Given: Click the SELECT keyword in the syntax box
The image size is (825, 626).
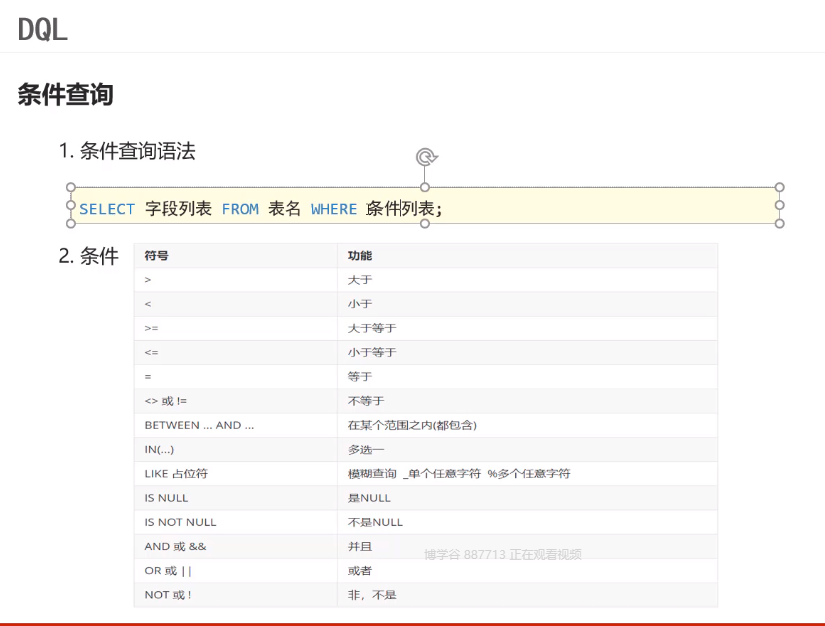Looking at the screenshot, I should click(x=107, y=209).
